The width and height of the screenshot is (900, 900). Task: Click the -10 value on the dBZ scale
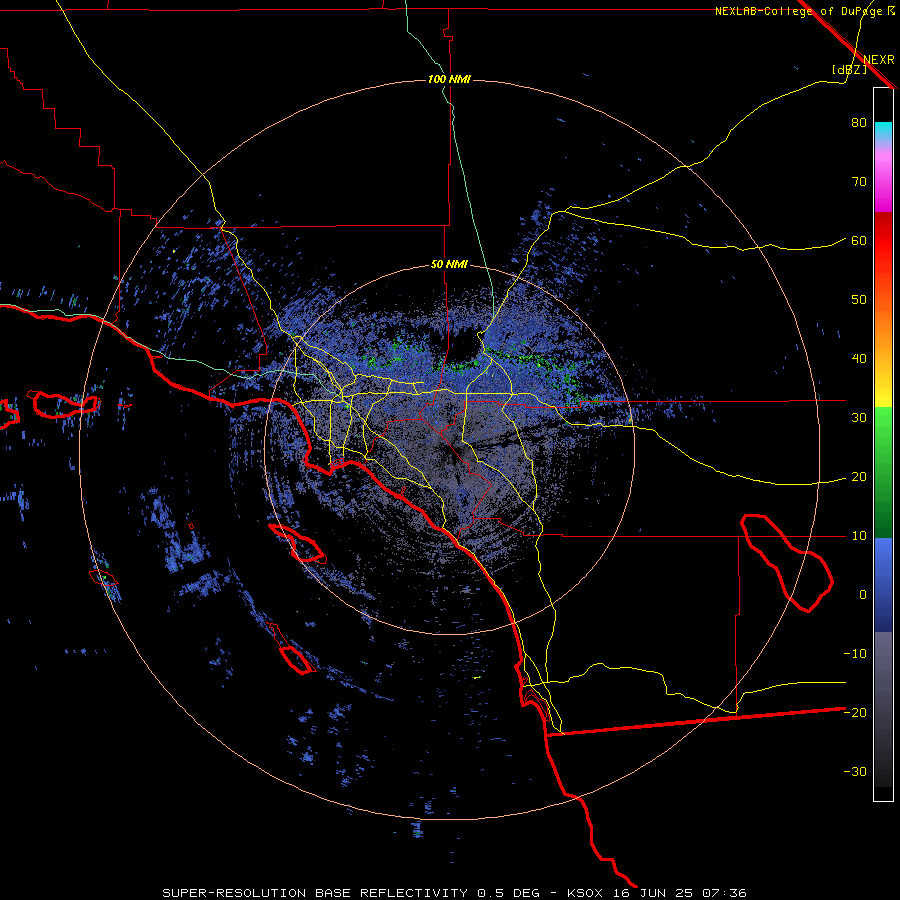(x=855, y=654)
